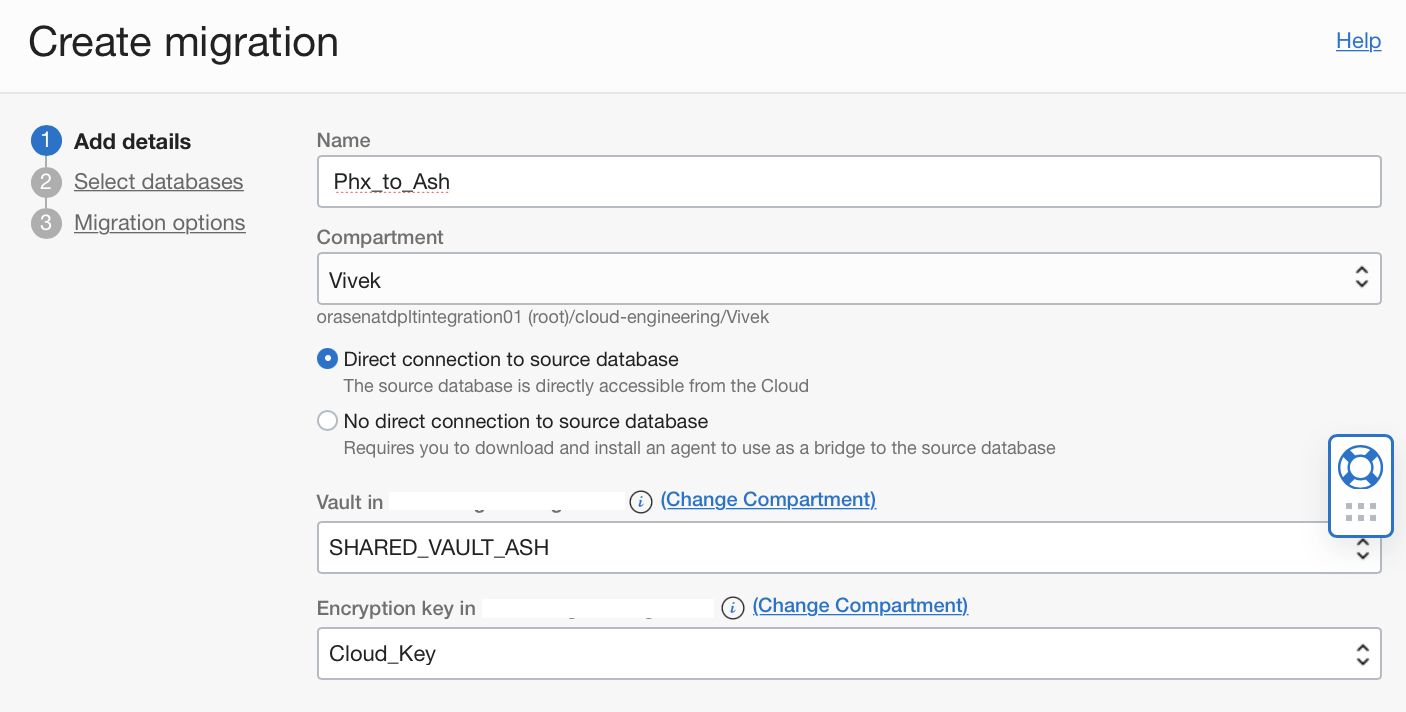Click the life ring support icon
This screenshot has width=1406, height=712.
[1360, 467]
